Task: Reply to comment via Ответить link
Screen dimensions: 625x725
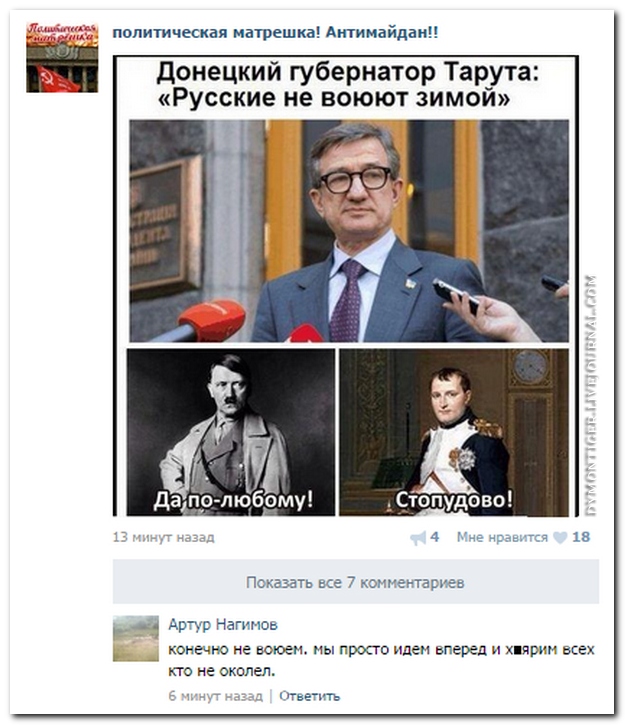Action: tap(309, 696)
